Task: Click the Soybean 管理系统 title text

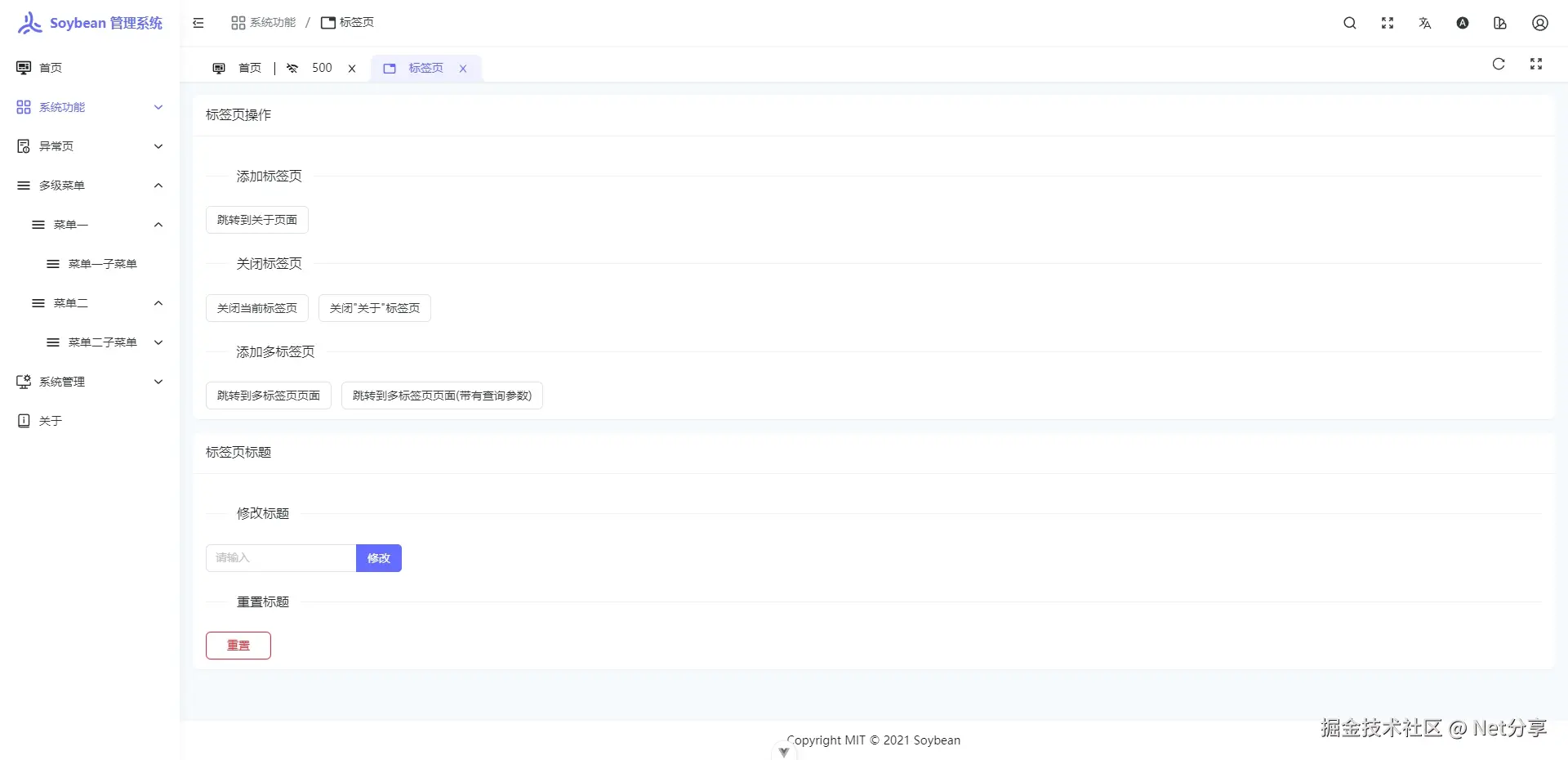Action: pos(106,23)
